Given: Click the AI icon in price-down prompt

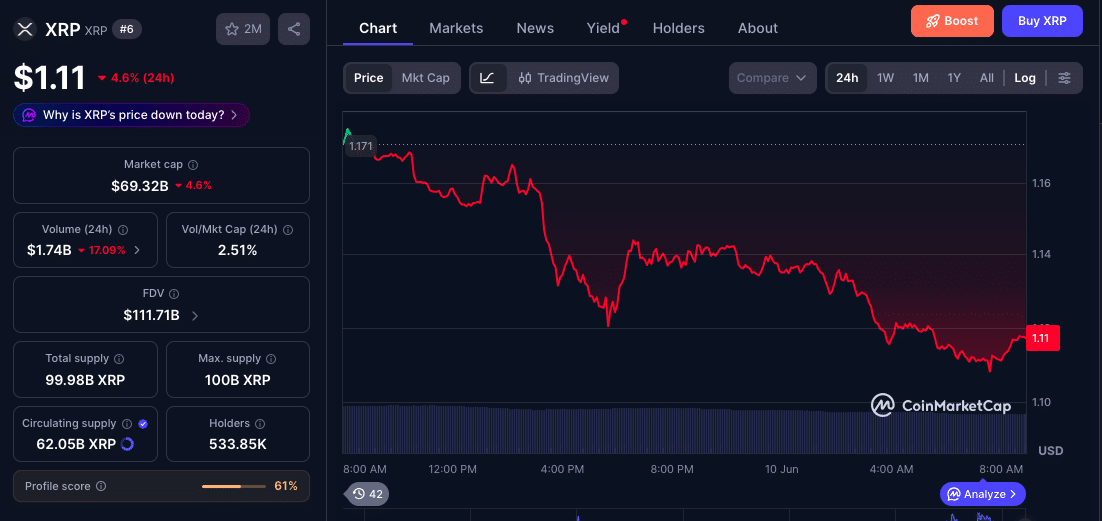Looking at the screenshot, I should [x=29, y=115].
